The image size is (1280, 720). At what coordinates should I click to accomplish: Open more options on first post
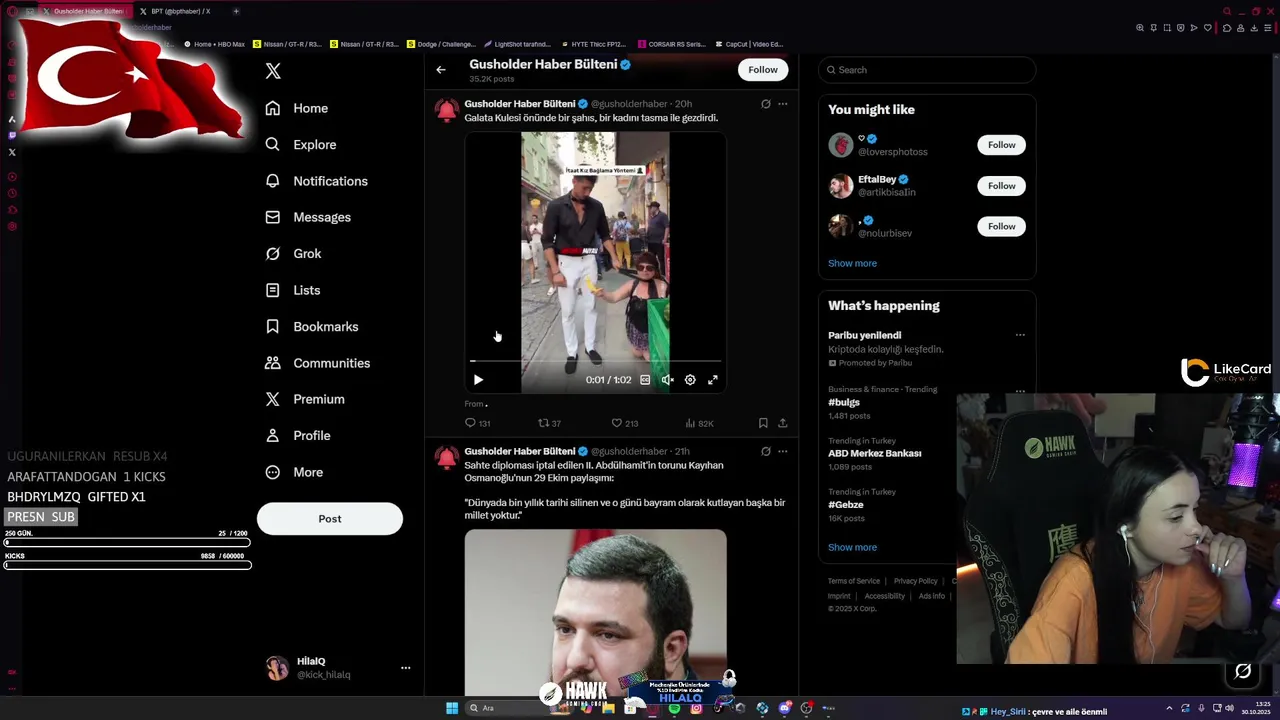[783, 104]
